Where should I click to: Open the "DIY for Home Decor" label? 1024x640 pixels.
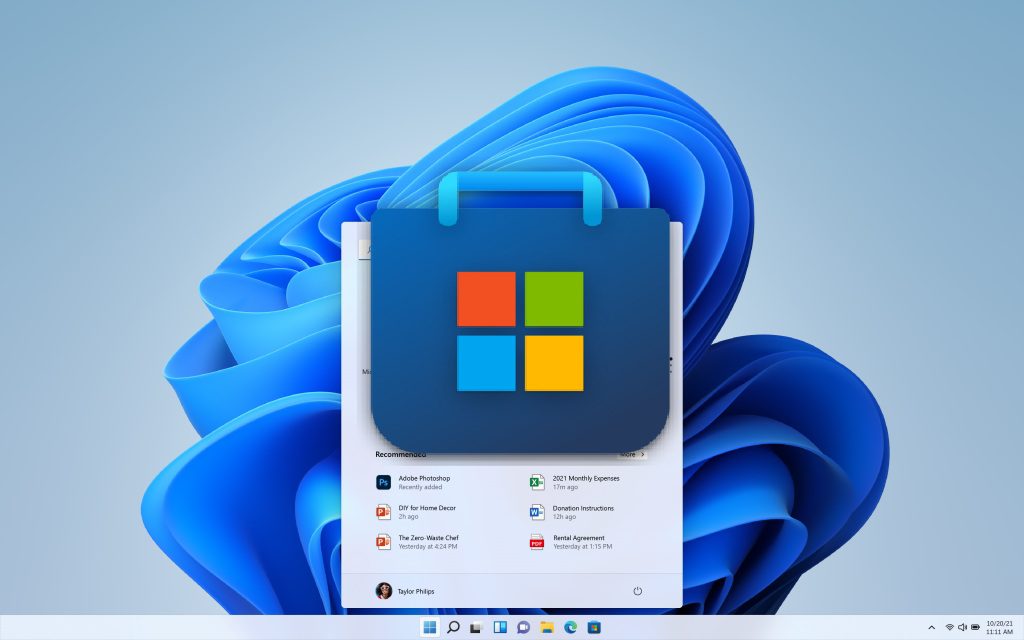pyautogui.click(x=427, y=507)
